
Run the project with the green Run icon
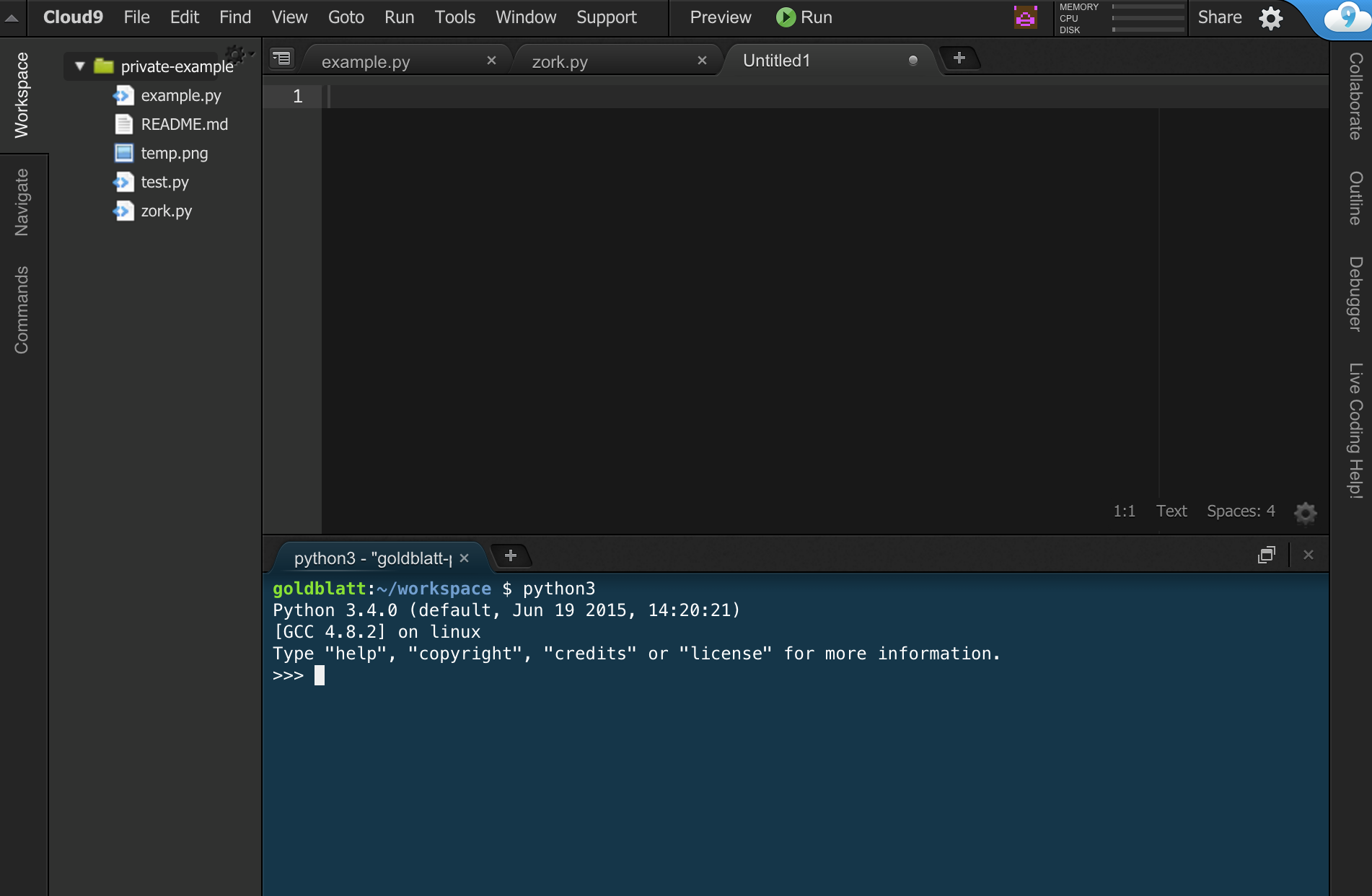[786, 17]
